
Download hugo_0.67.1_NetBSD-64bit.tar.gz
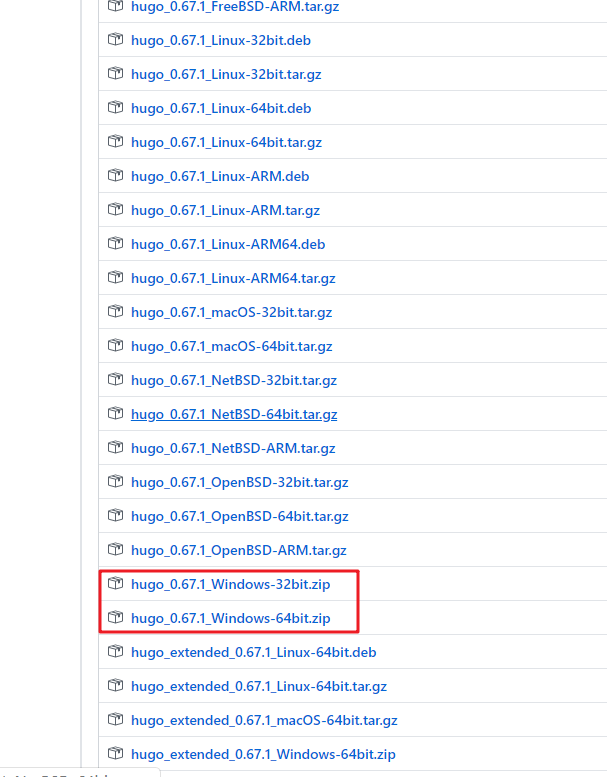click(x=234, y=414)
